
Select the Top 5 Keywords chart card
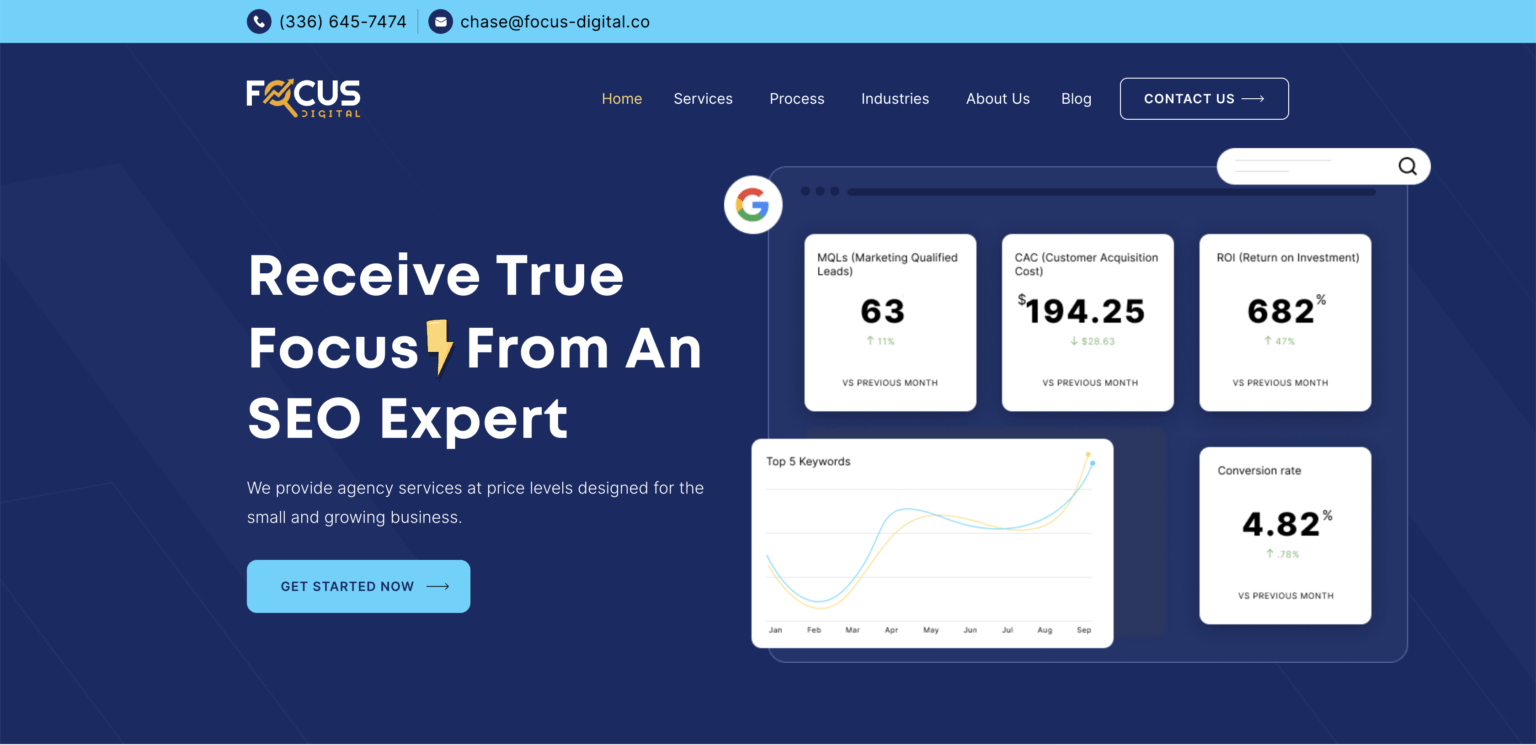(x=932, y=543)
